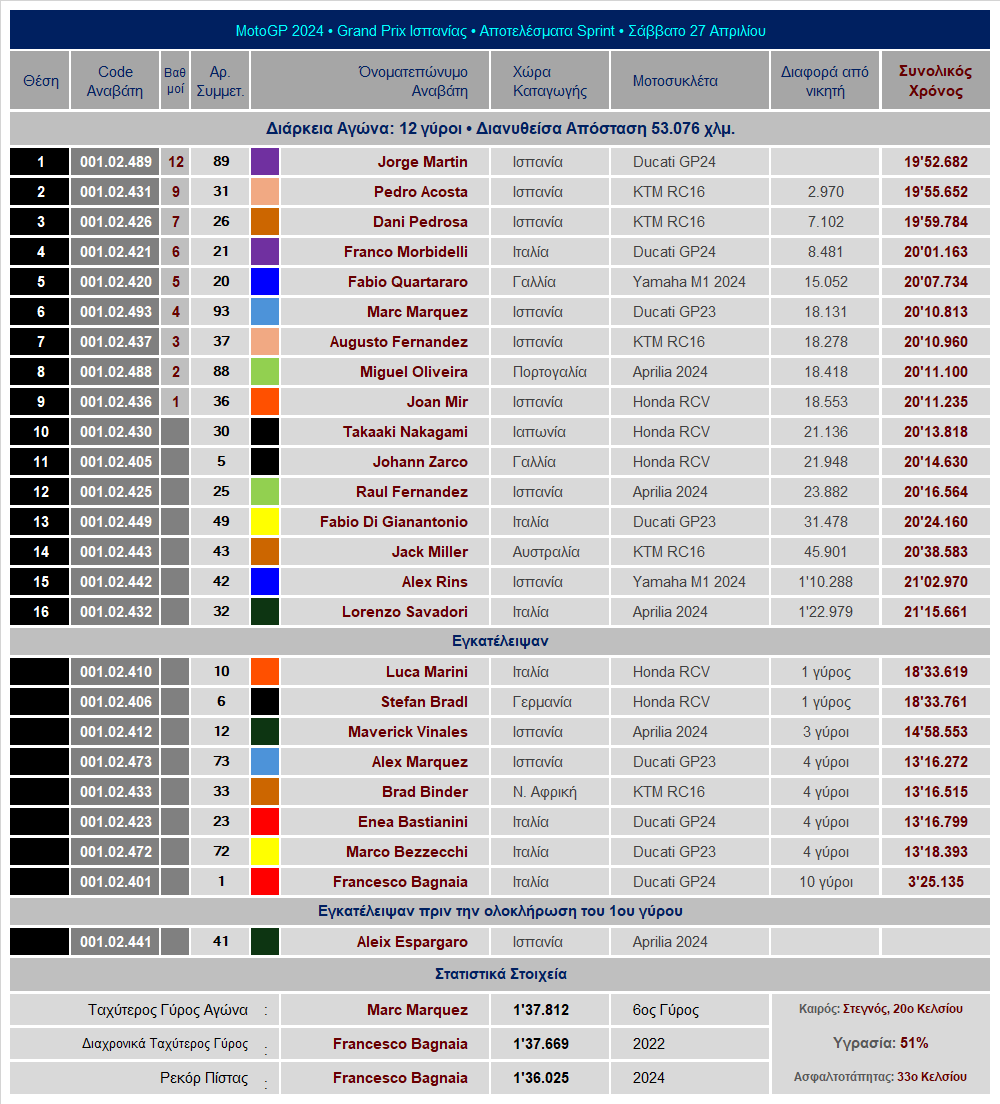Image resolution: width=1000 pixels, height=1104 pixels.
Task: Click the orange swatch beside Dani Pedrosa
Action: 265,222
